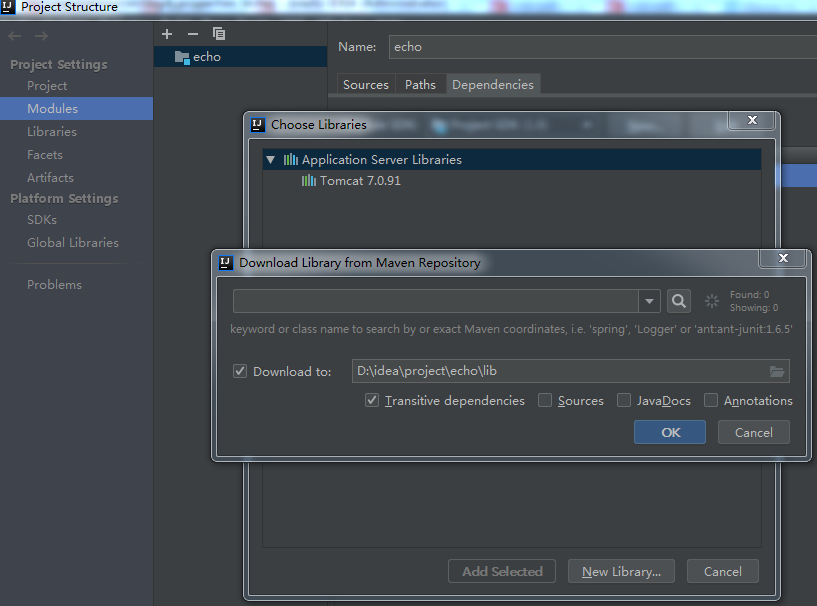Viewport: 817px width, 606px height.
Task: Focus the Maven search keyword field
Action: point(436,301)
